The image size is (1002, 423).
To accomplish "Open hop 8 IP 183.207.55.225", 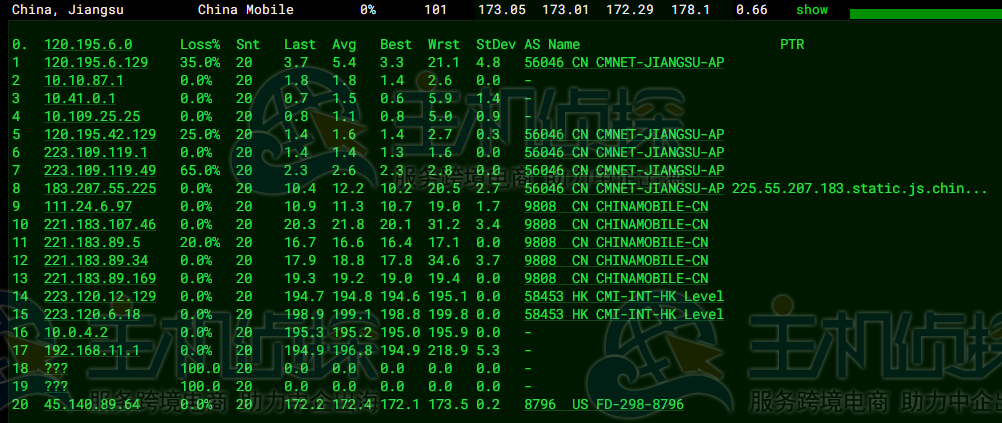I will coord(100,188).
